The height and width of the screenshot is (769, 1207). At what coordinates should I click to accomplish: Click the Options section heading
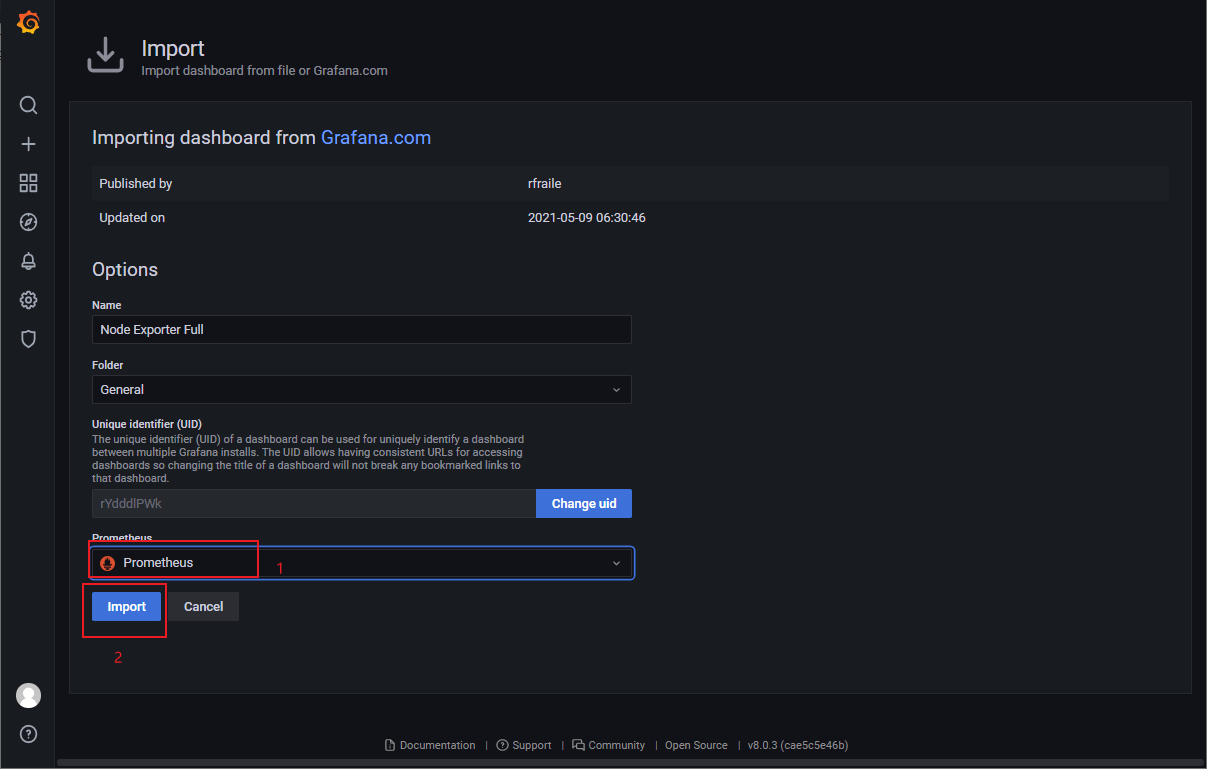[x=125, y=270]
